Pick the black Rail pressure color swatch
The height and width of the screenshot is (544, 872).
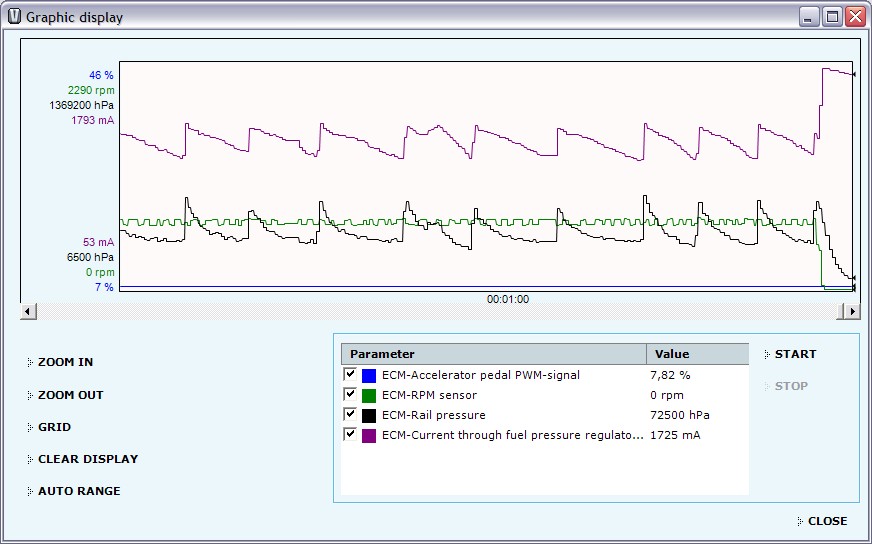tap(369, 415)
